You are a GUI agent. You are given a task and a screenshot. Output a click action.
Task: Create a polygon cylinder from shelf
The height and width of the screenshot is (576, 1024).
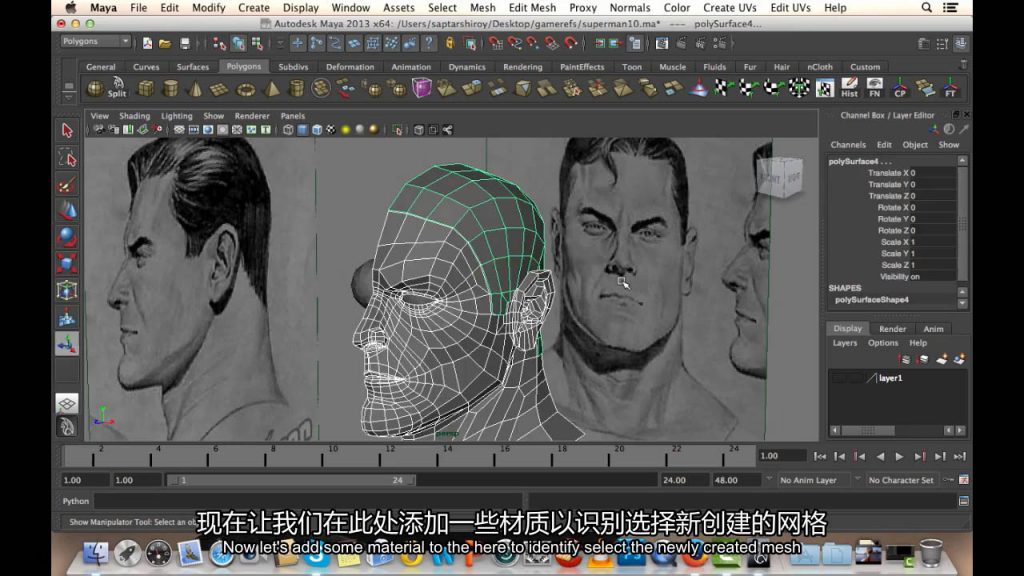point(170,88)
